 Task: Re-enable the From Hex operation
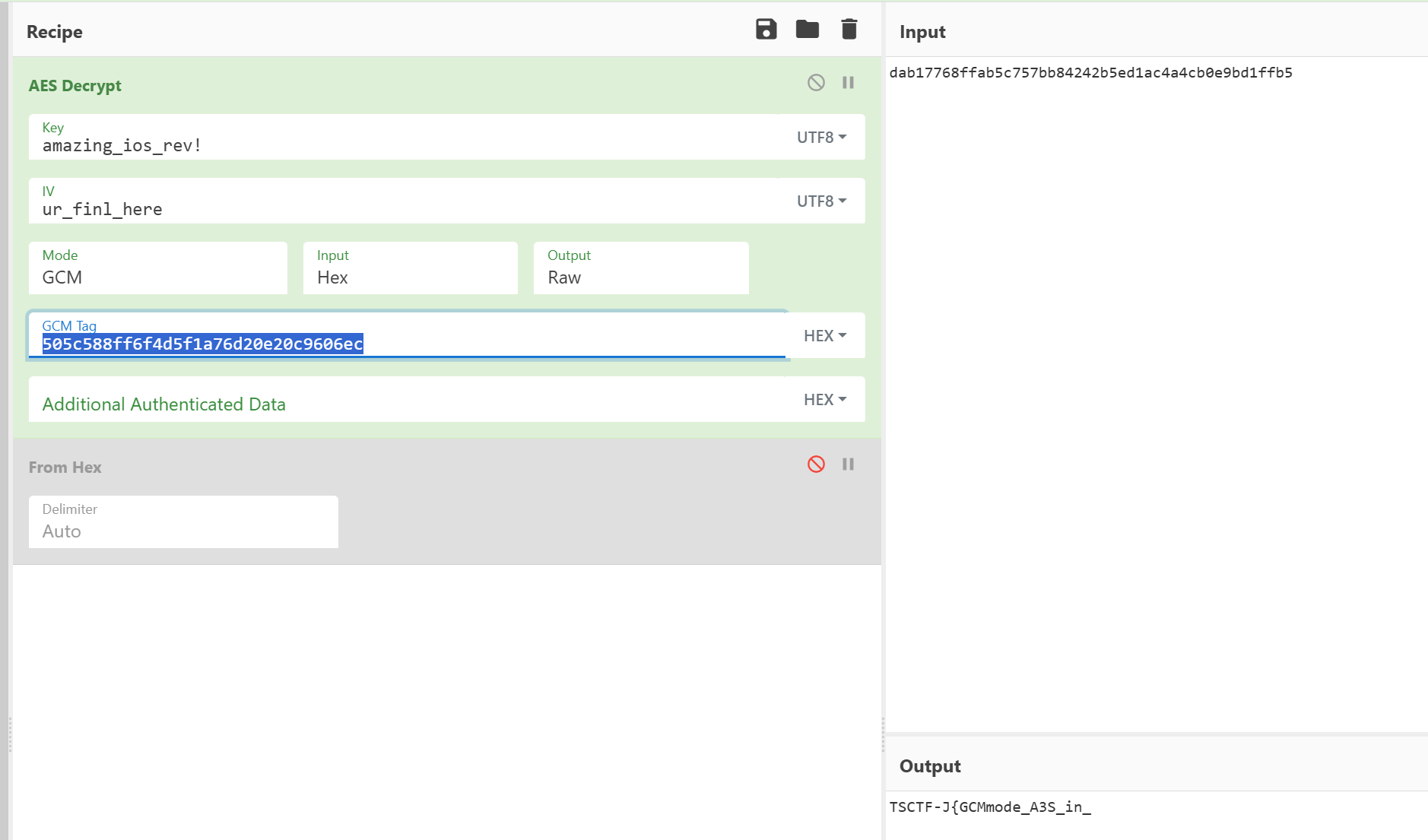[816, 464]
